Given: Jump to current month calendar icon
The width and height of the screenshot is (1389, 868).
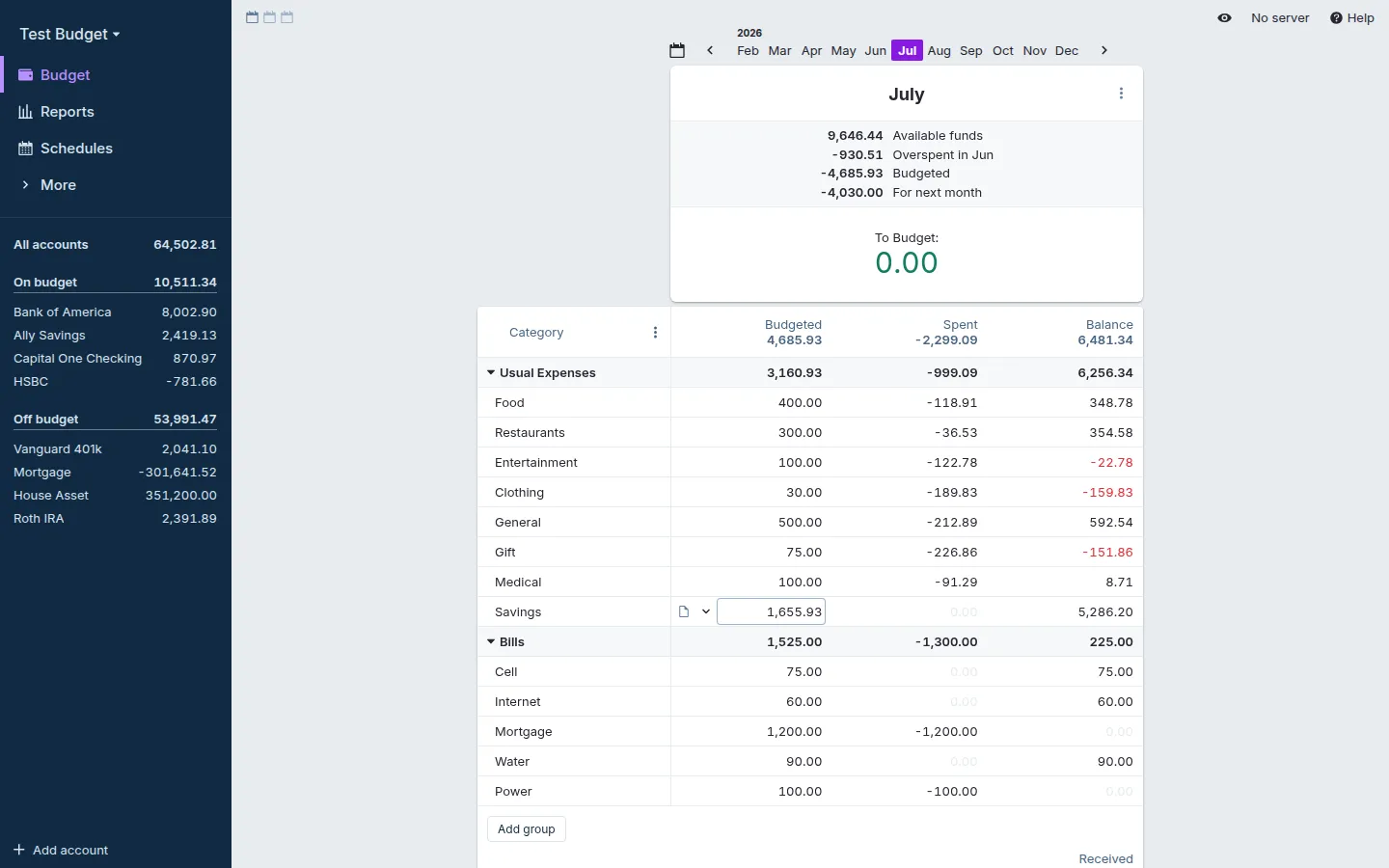Looking at the screenshot, I should 677,50.
